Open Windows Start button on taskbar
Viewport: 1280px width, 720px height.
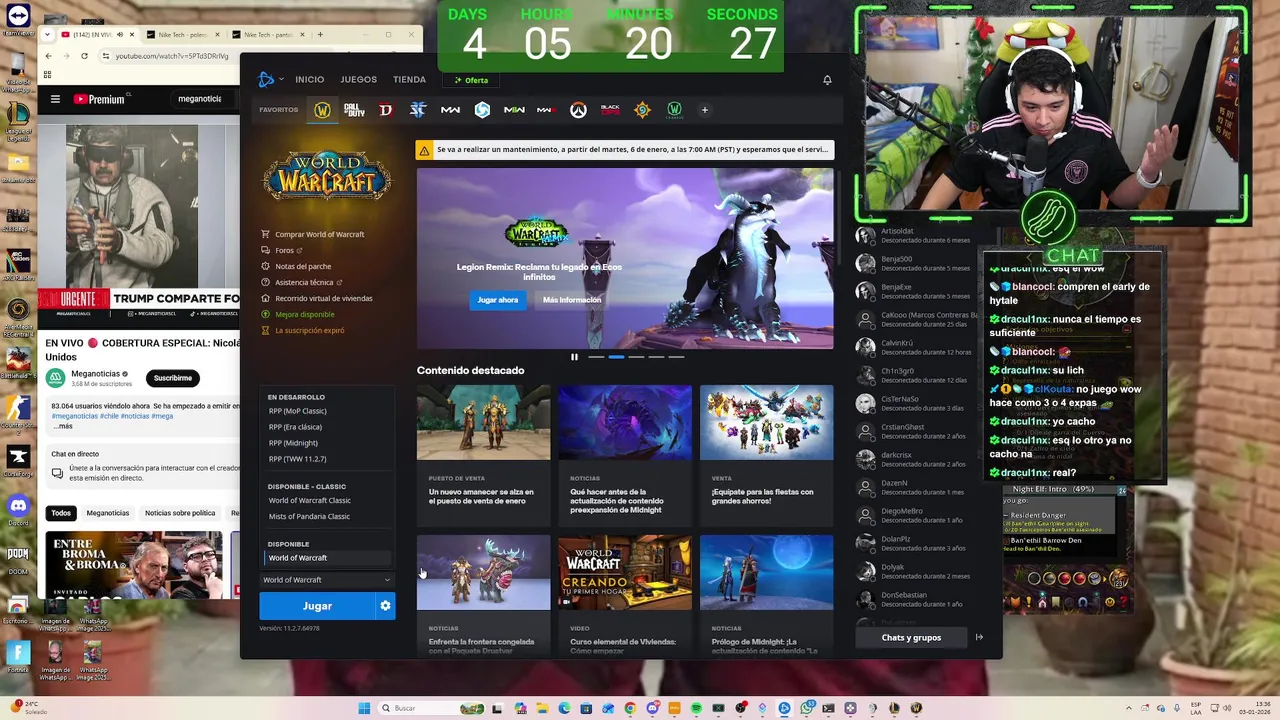click(x=364, y=708)
